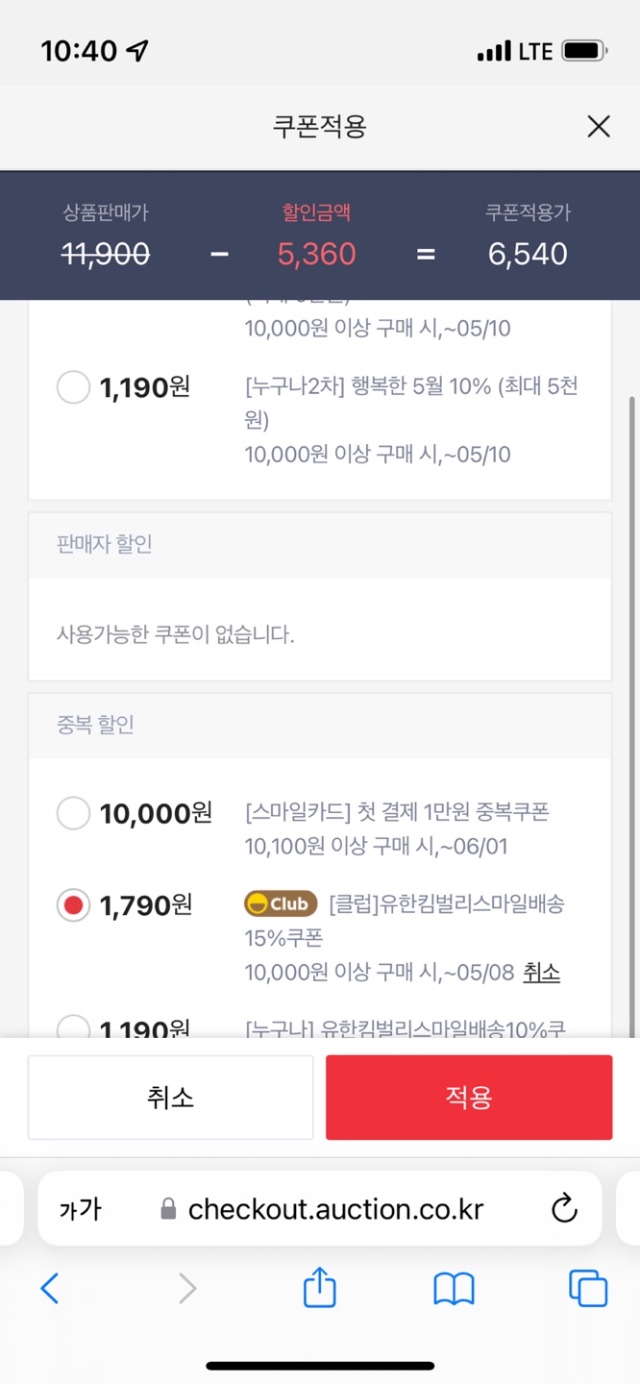640x1384 pixels.
Task: Tap the 중복 할인 section header
Action: click(320, 725)
